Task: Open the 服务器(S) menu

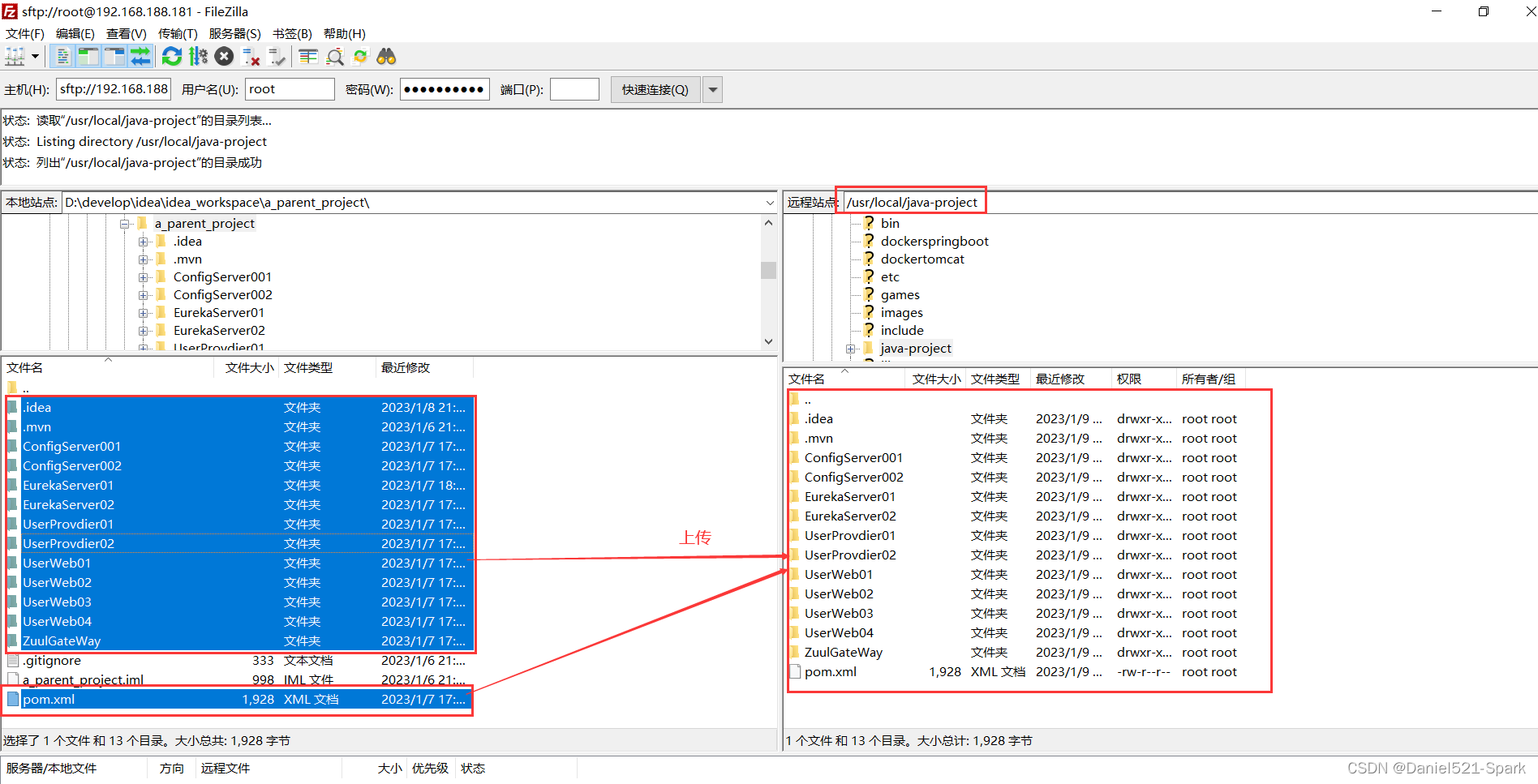Action: coord(235,34)
